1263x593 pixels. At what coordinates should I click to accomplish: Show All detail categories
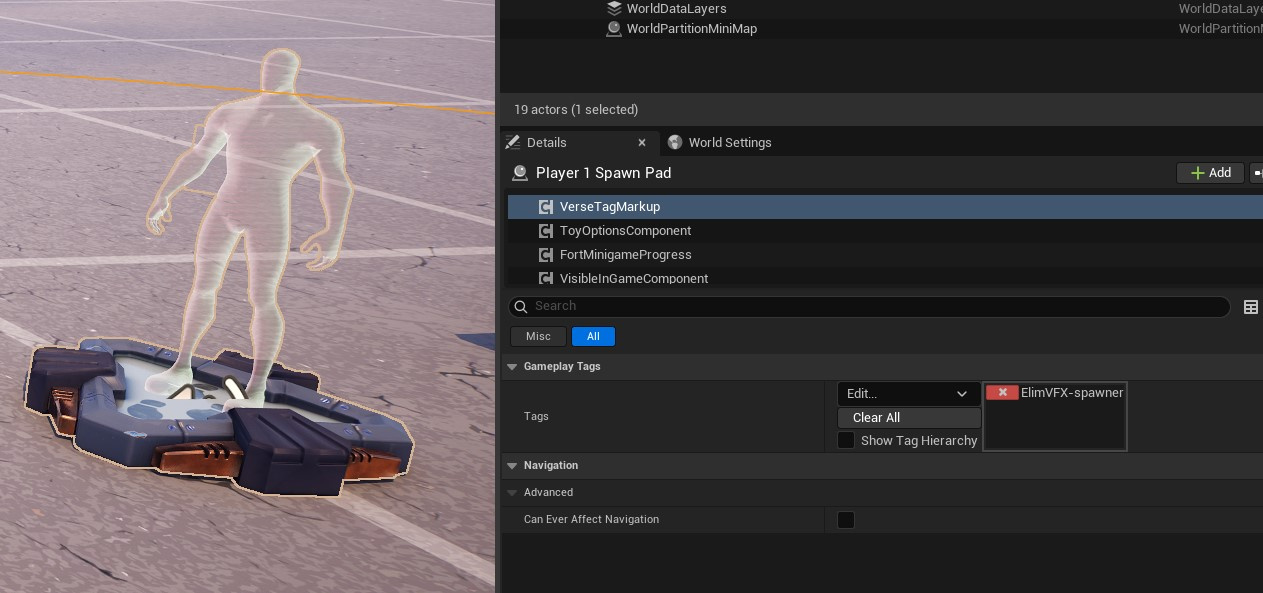click(x=593, y=337)
